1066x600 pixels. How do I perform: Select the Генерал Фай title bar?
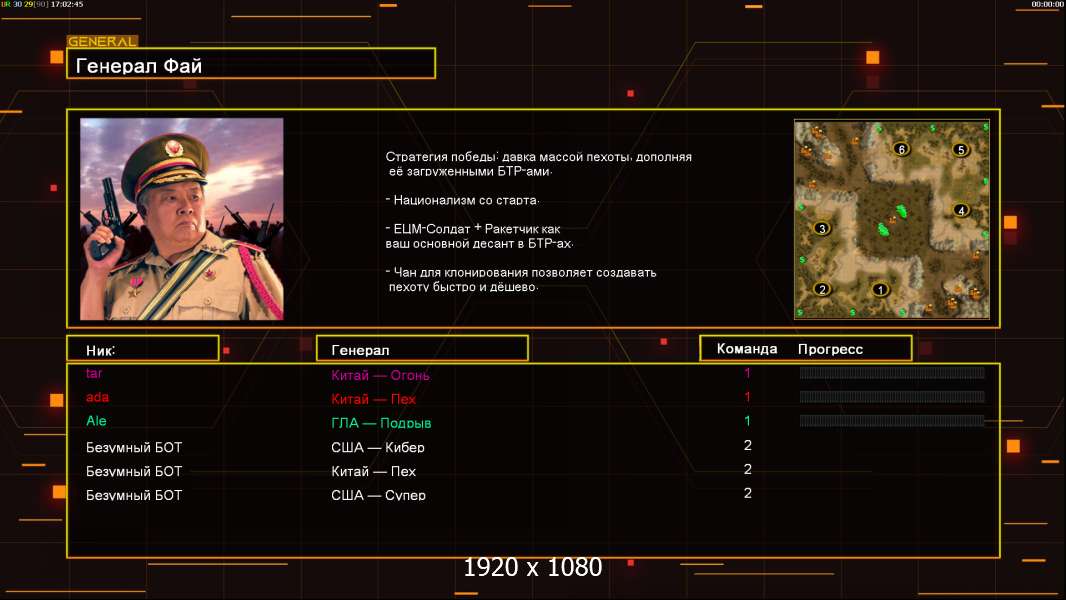[x=251, y=64]
